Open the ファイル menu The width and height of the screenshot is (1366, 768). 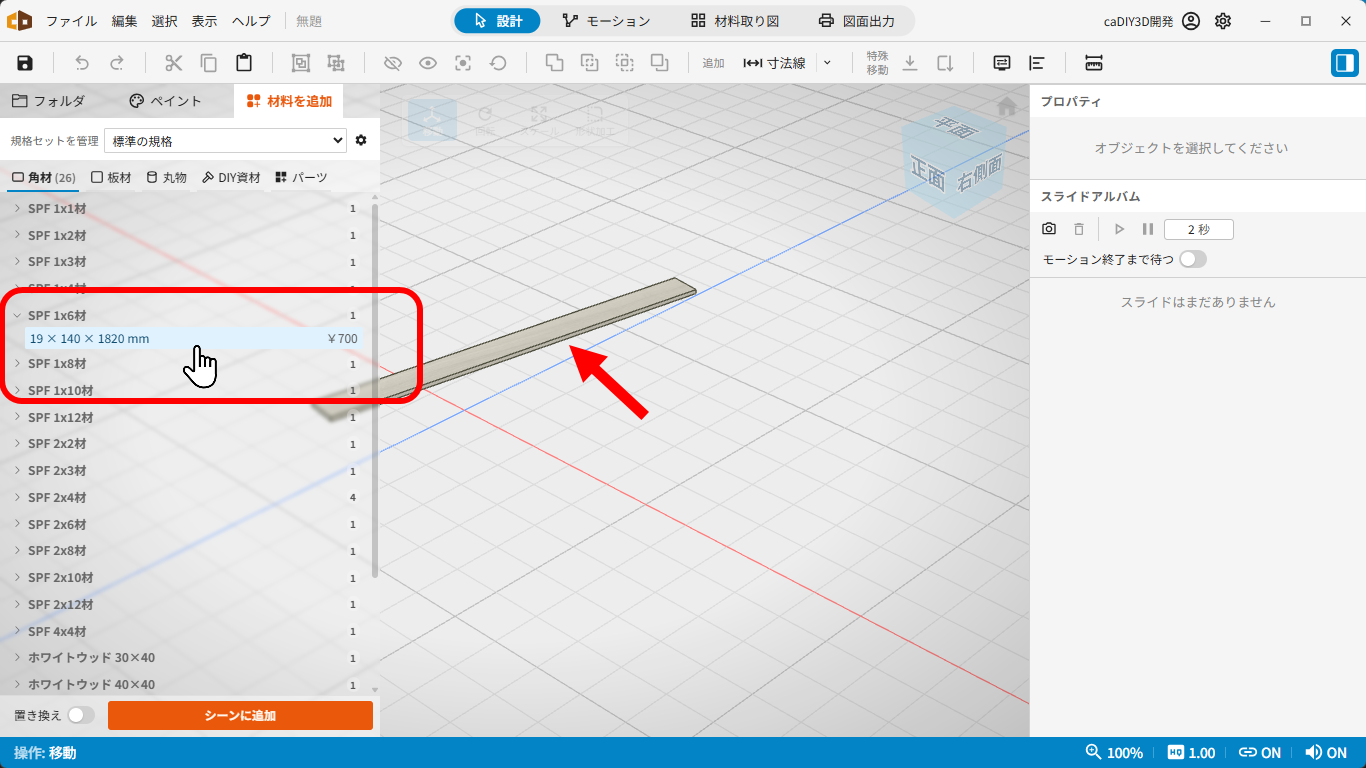pyautogui.click(x=72, y=21)
